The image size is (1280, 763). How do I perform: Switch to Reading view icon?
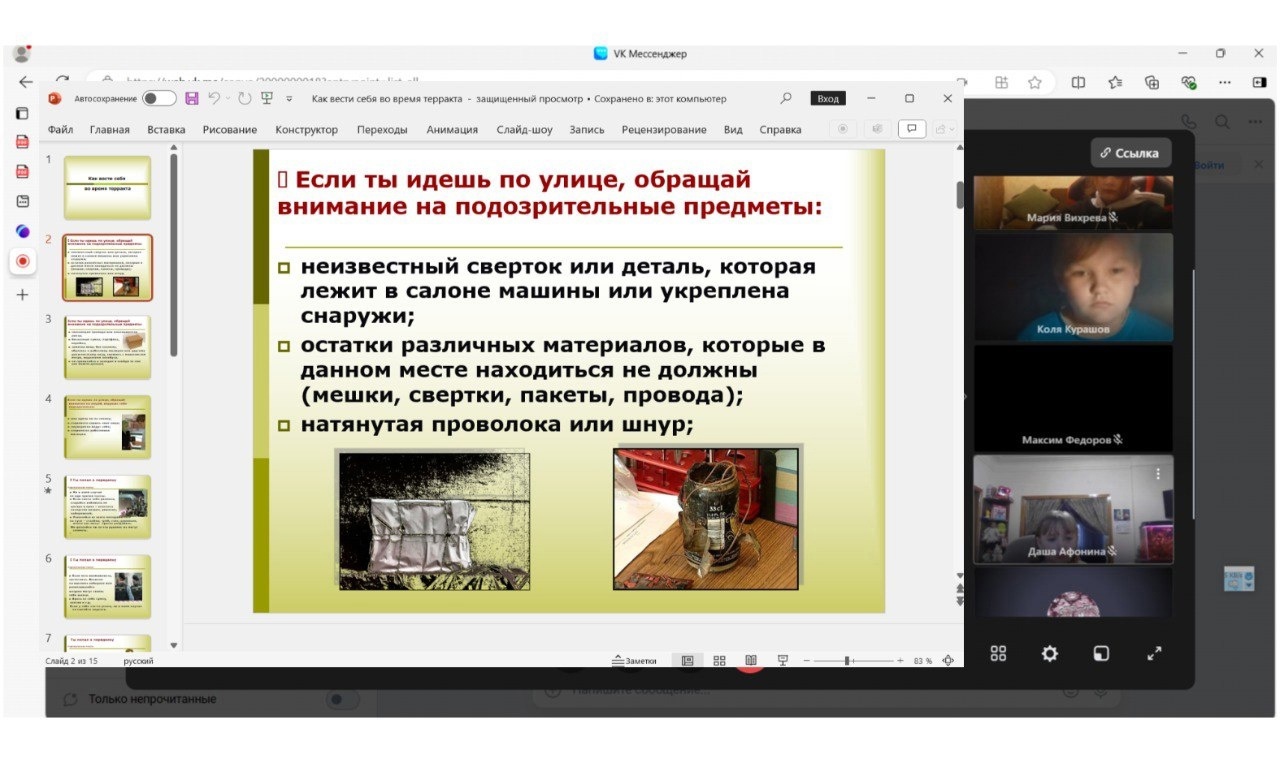tap(751, 661)
